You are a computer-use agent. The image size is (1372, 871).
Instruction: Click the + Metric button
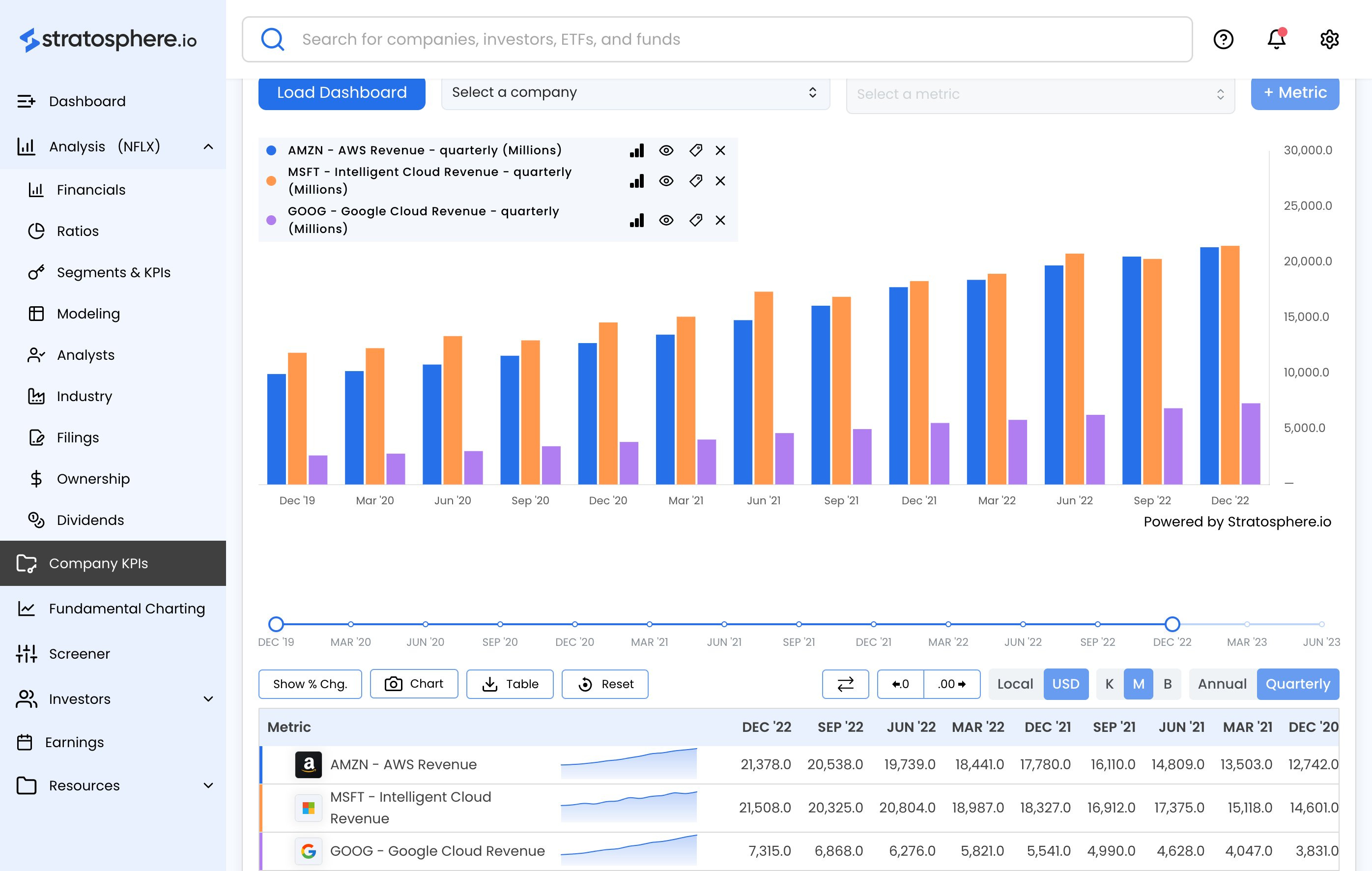tap(1295, 93)
